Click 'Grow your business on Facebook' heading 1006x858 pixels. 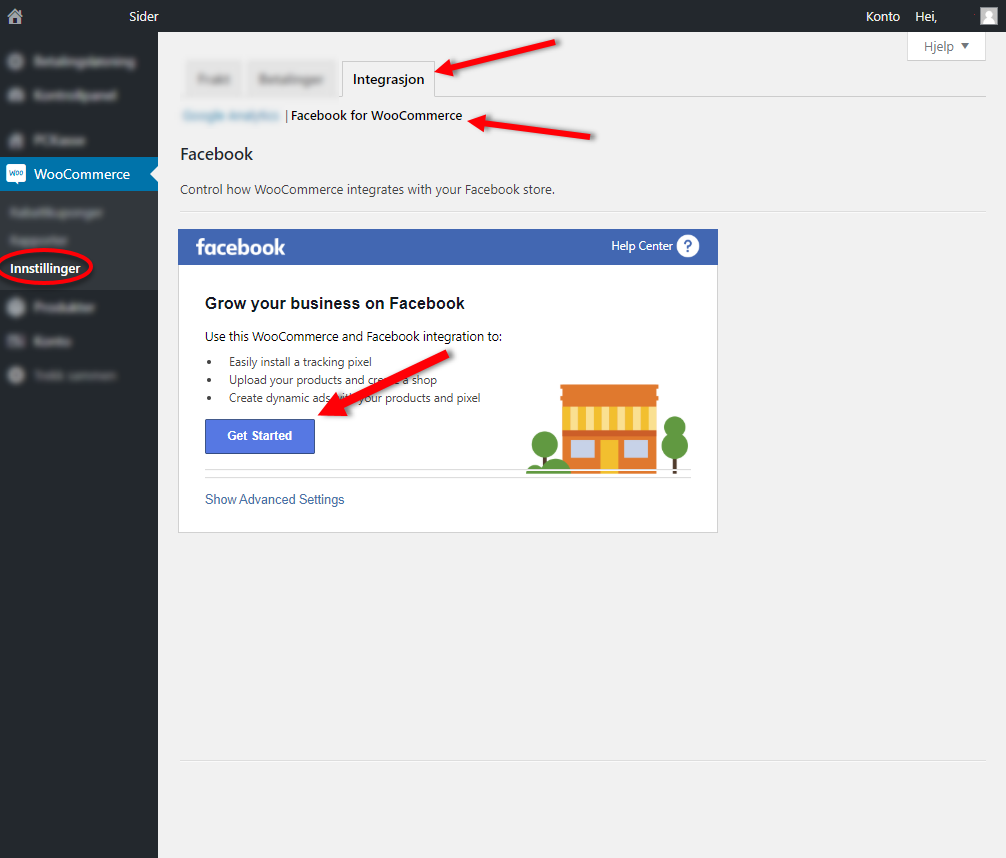(334, 304)
